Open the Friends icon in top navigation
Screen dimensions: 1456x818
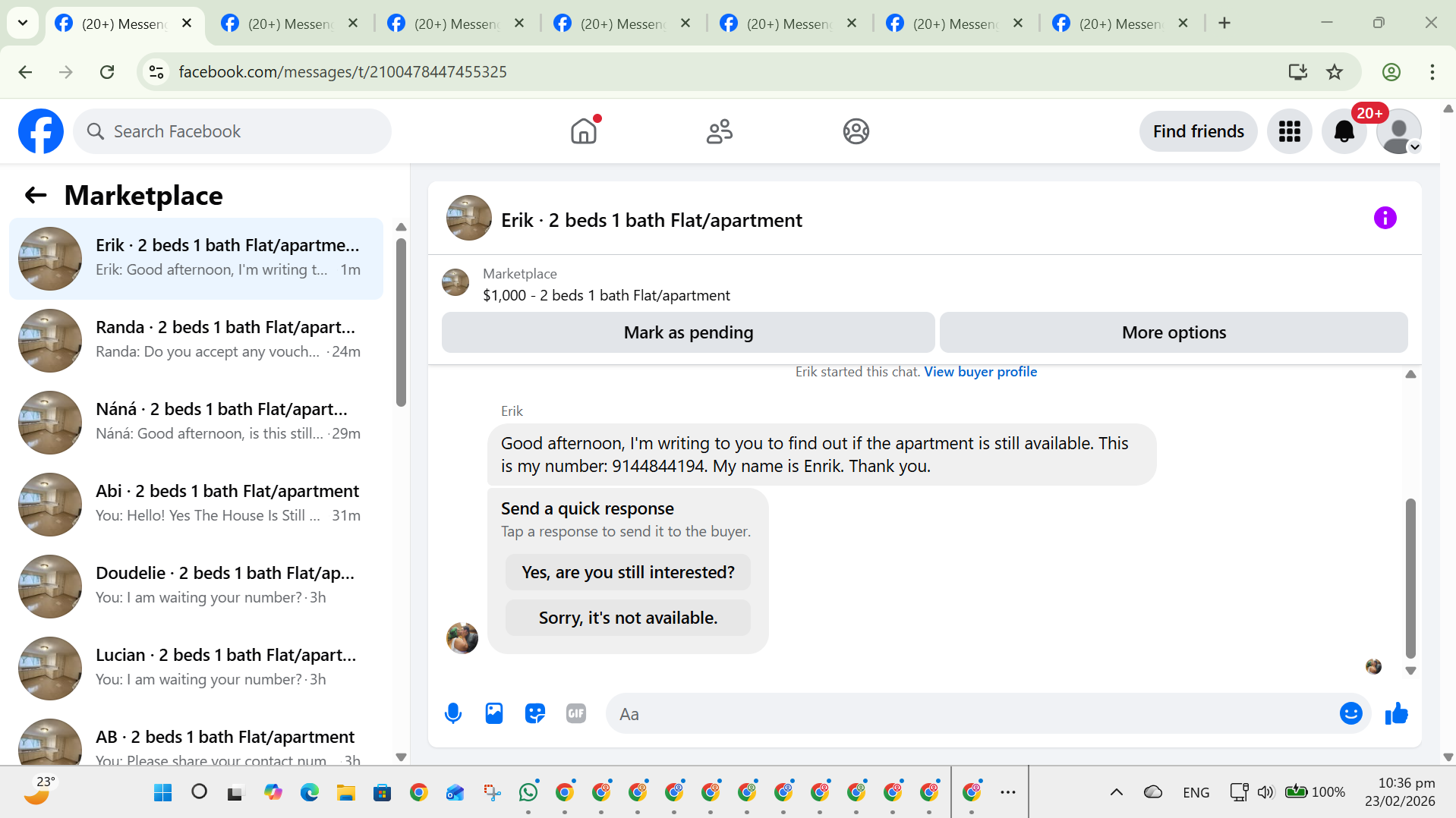point(720,131)
